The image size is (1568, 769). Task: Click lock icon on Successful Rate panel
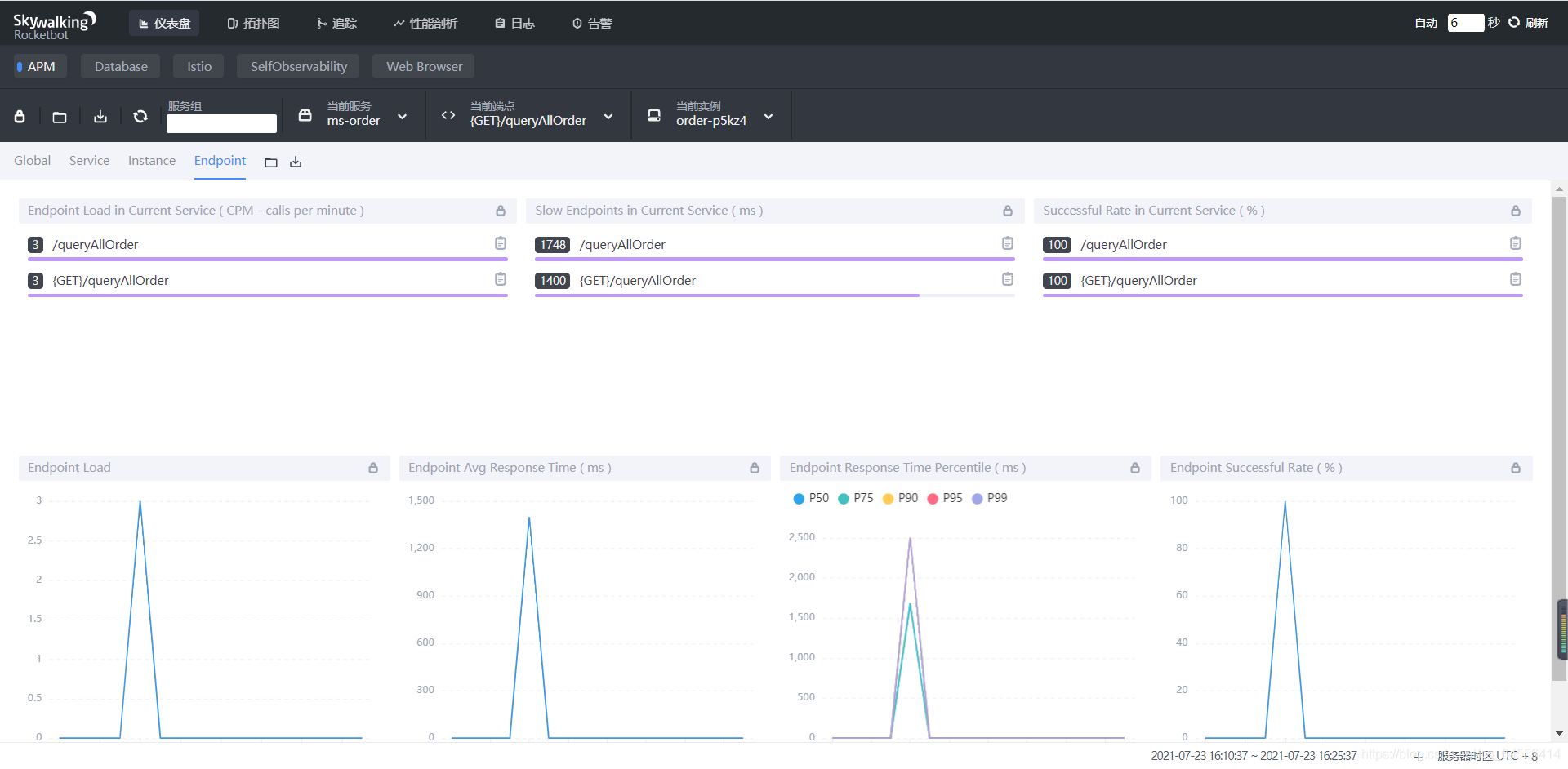click(1516, 211)
